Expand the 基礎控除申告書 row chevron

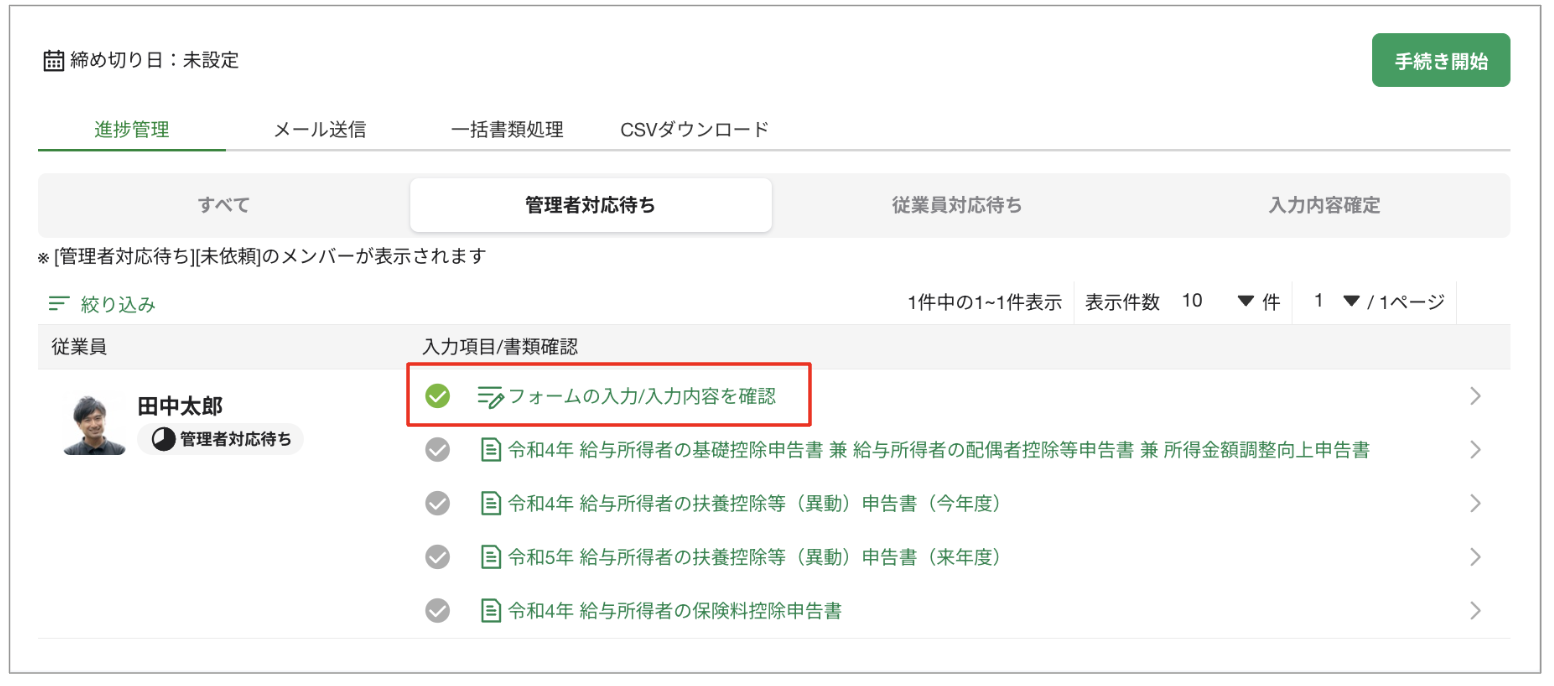click(x=1476, y=450)
